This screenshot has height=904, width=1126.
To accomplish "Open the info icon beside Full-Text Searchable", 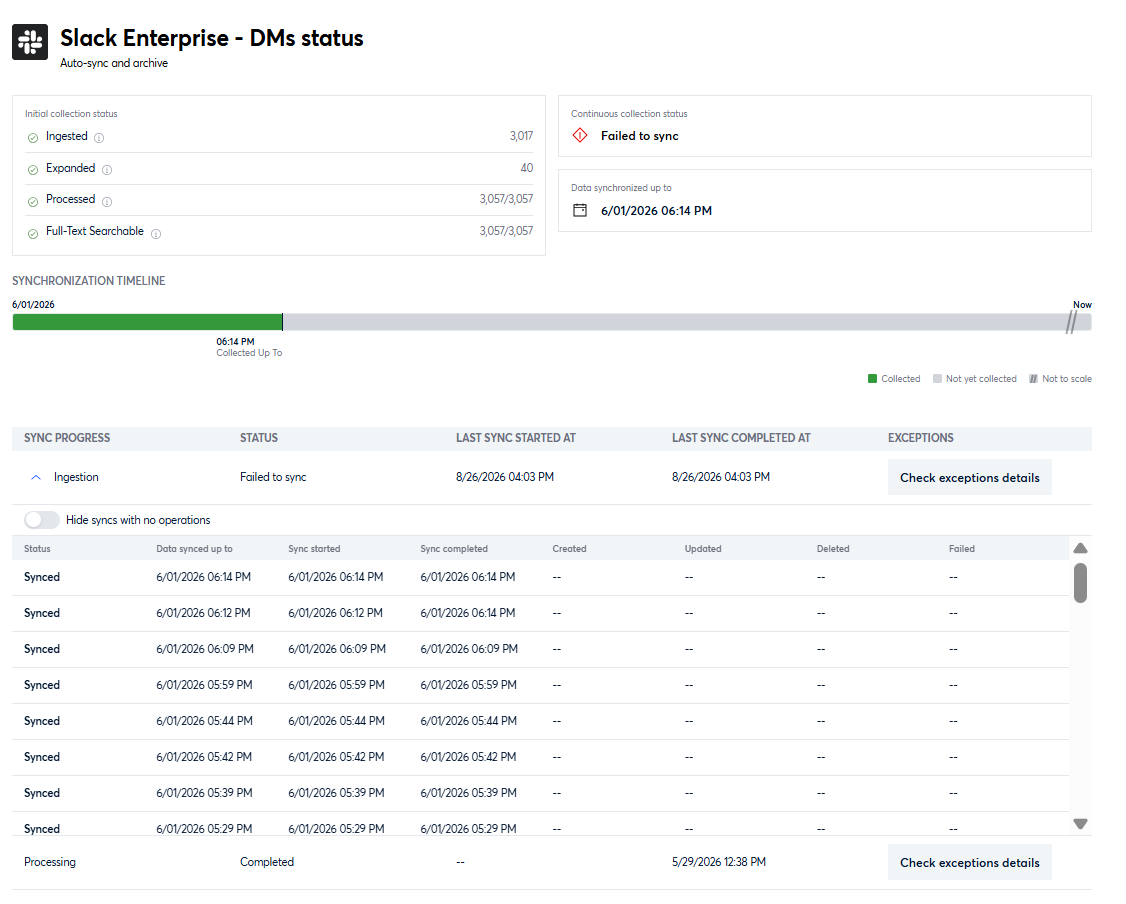I will coord(156,233).
